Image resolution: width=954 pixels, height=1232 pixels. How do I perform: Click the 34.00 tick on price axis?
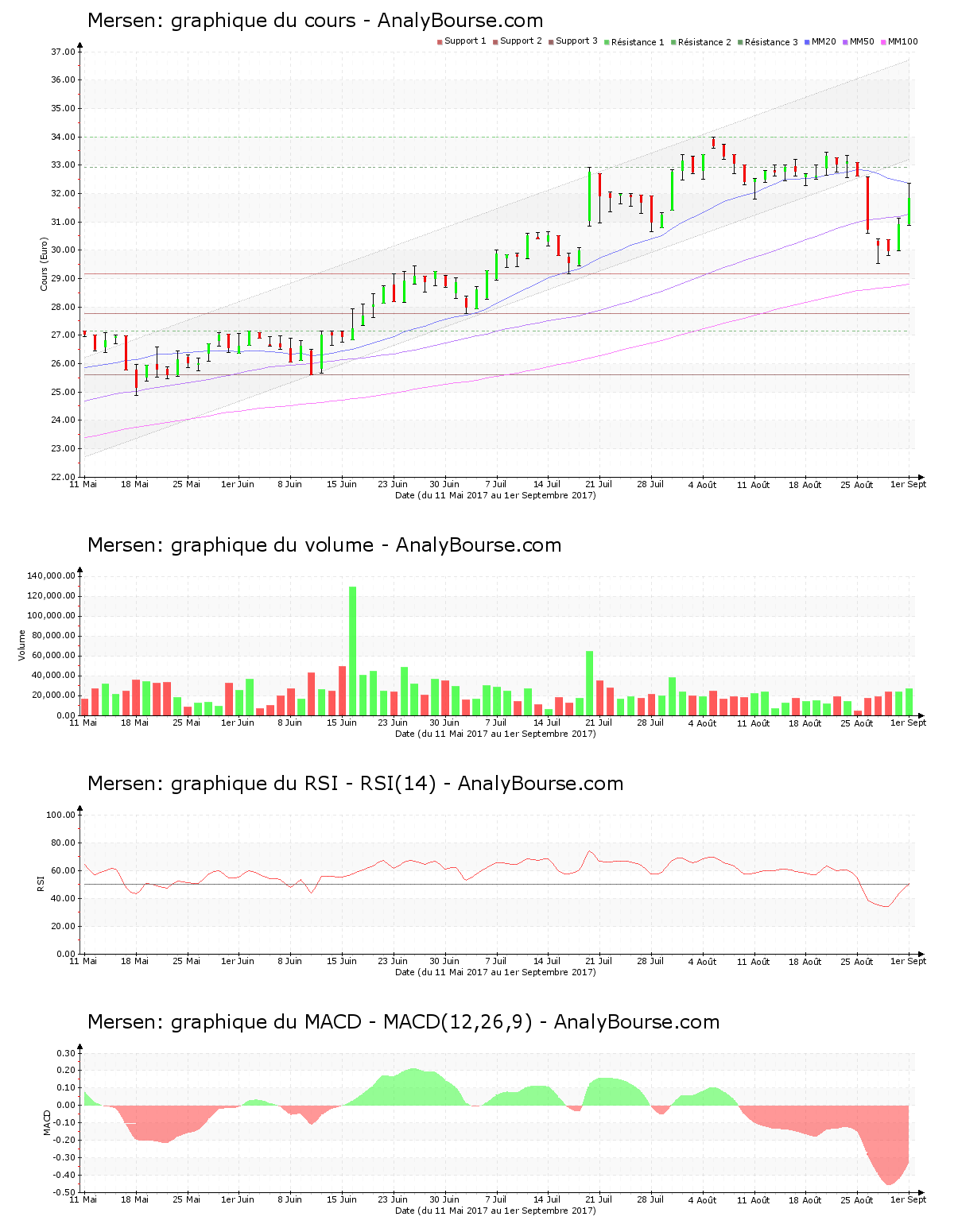click(63, 137)
